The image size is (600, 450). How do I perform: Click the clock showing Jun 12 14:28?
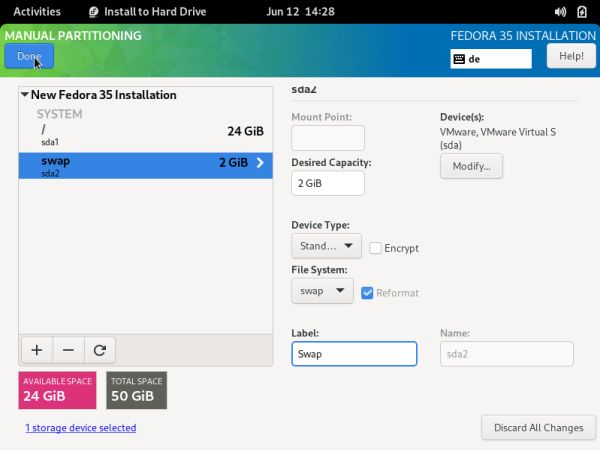coord(300,11)
